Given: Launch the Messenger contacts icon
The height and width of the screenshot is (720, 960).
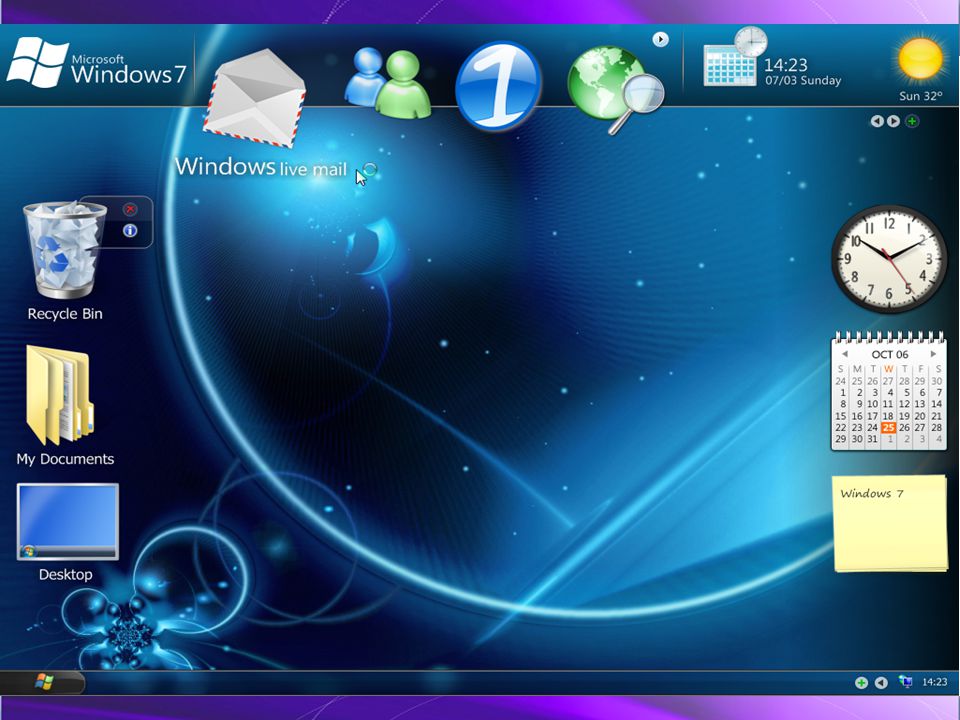Looking at the screenshot, I should pyautogui.click(x=388, y=83).
